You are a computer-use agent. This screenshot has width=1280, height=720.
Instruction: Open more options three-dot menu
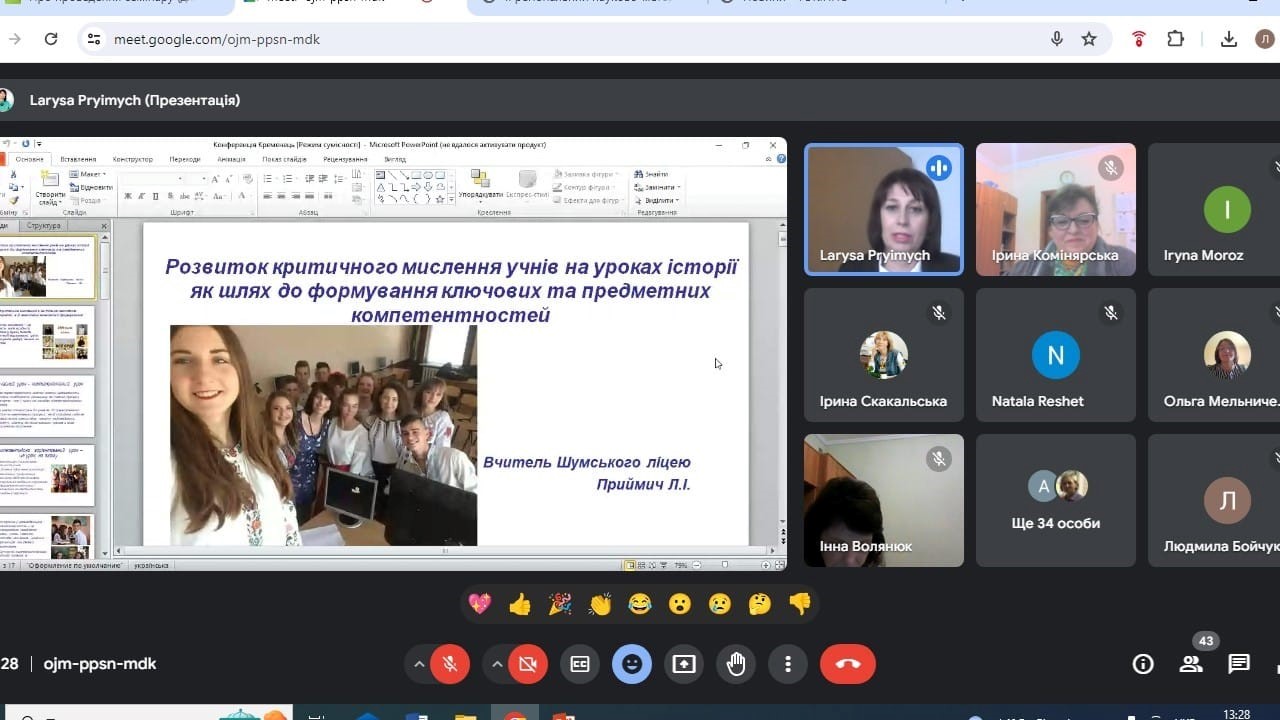click(x=788, y=664)
